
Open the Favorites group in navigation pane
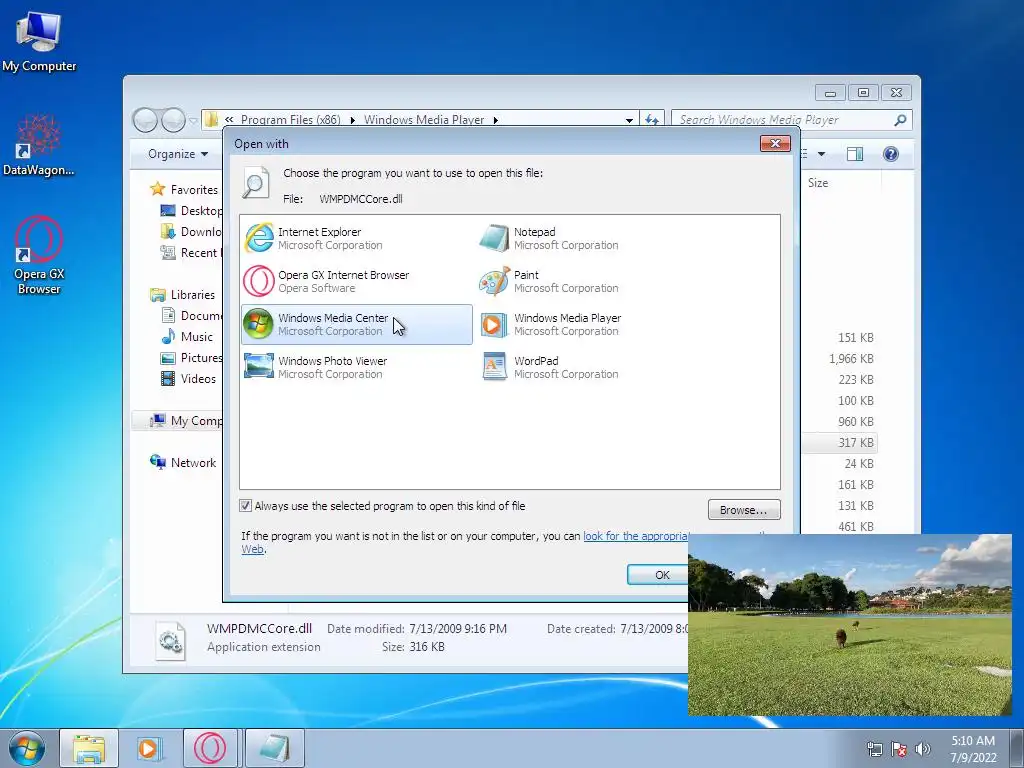[x=184, y=189]
